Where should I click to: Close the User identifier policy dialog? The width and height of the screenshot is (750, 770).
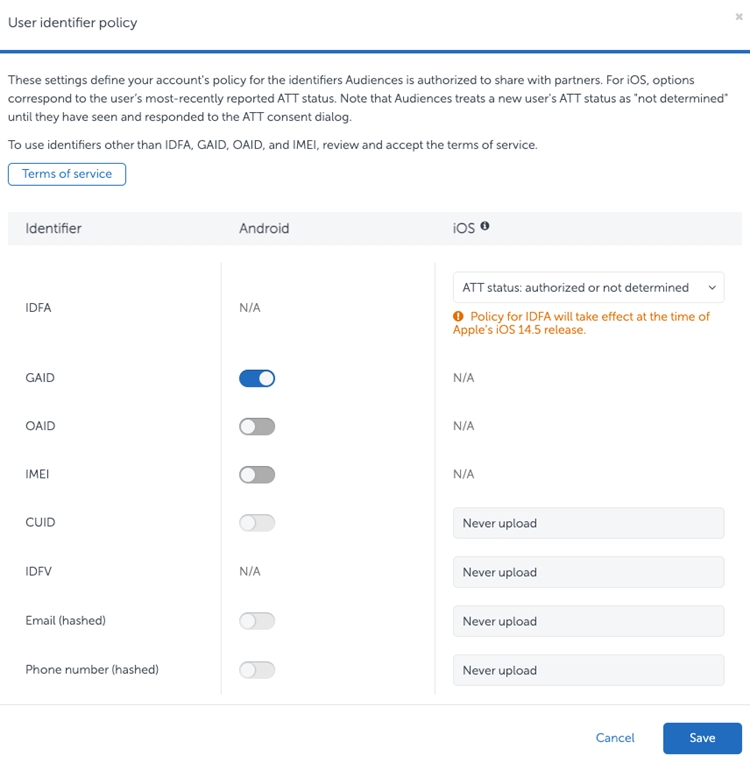(x=739, y=17)
